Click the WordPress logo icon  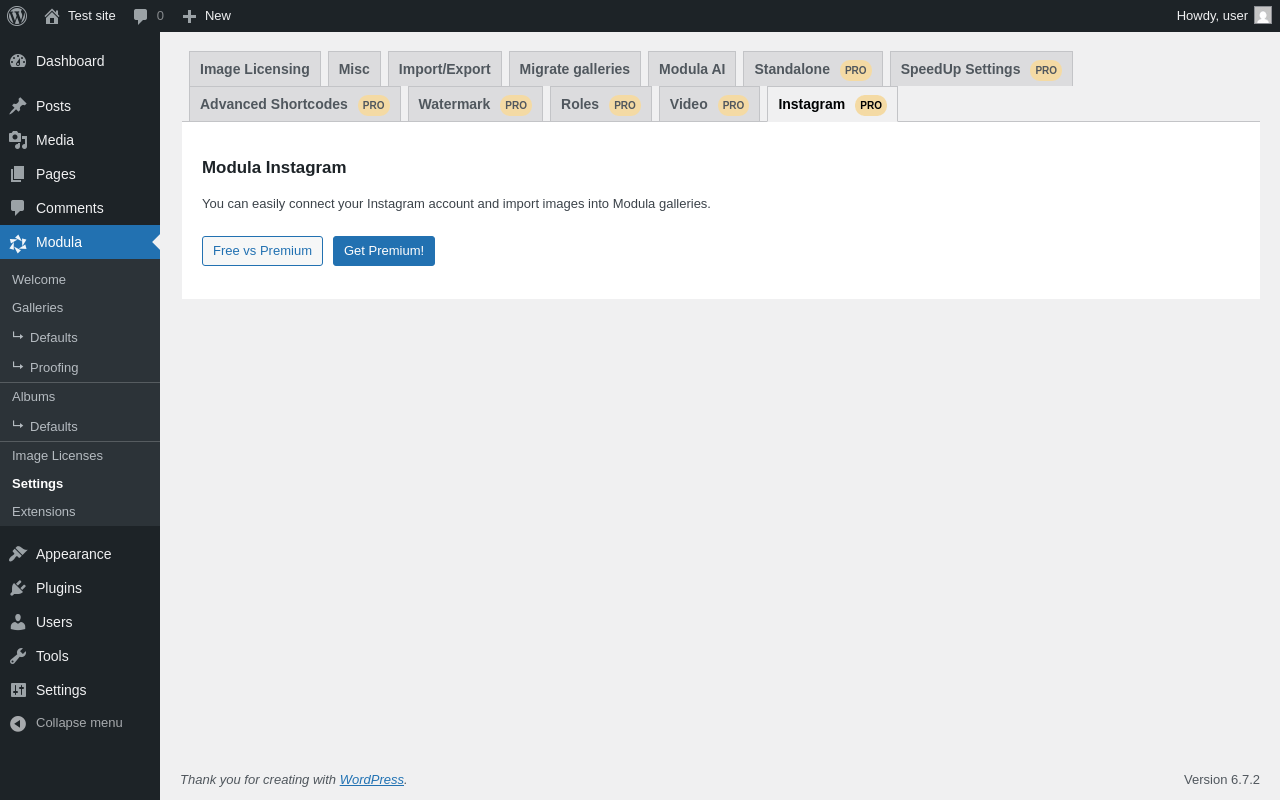pos(17,16)
